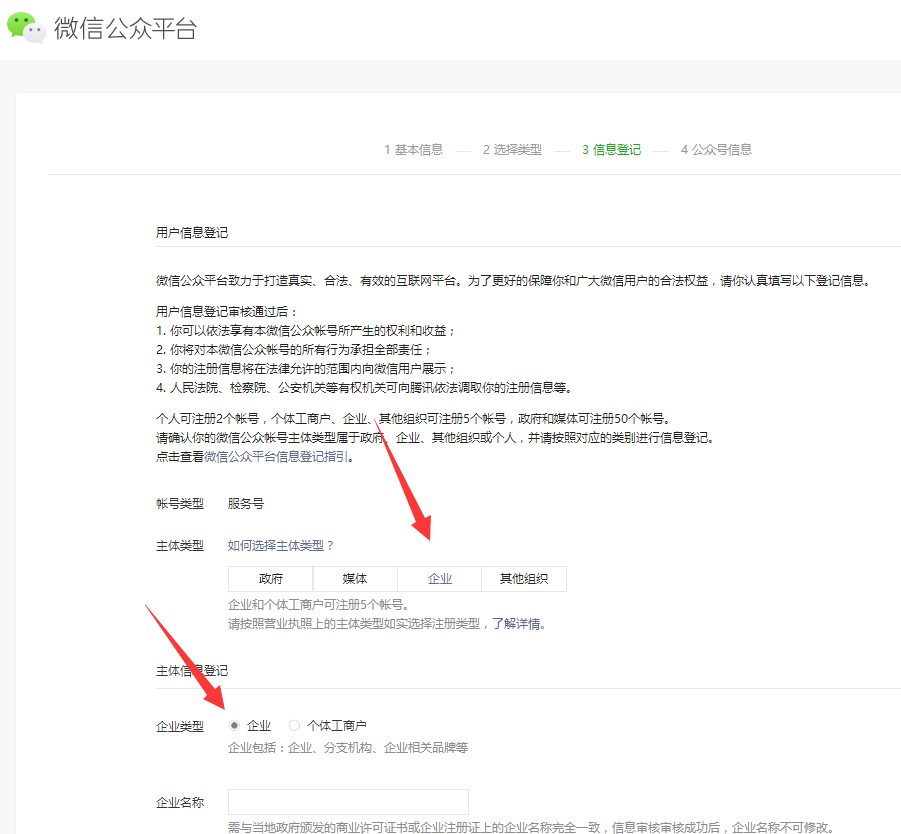Viewport: 901px width, 834px height.
Task: Select the 企业 radio button under 企业类型
Action: [235, 726]
